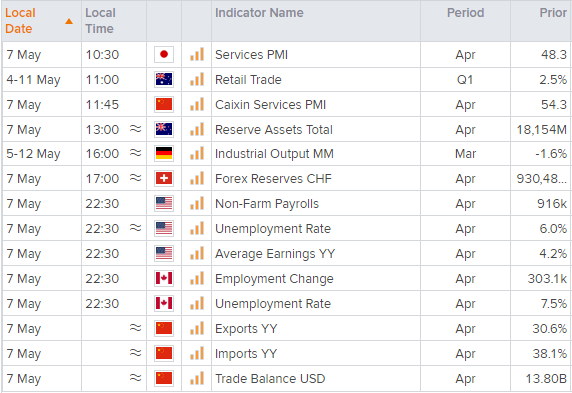Click the Japan flag icon for Services PMI
This screenshot has height=393, width=572.
pyautogui.click(x=164, y=54)
